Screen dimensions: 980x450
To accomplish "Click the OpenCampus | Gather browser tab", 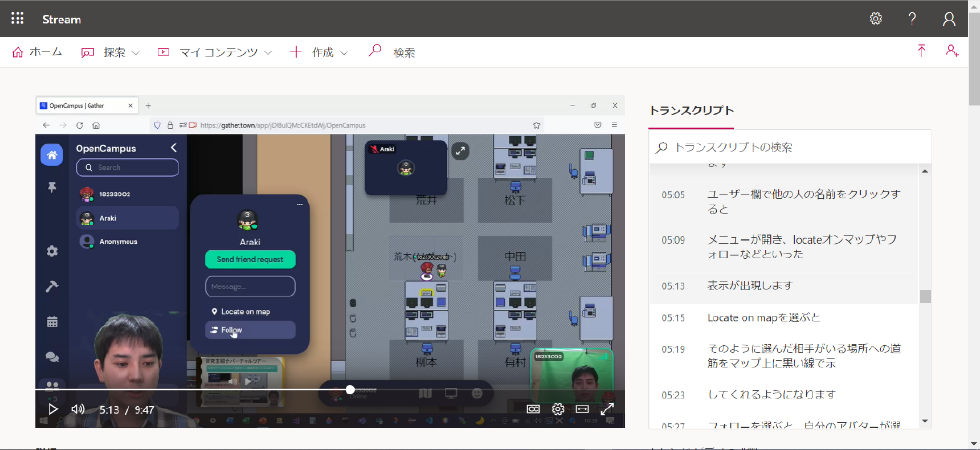I will 88,106.
